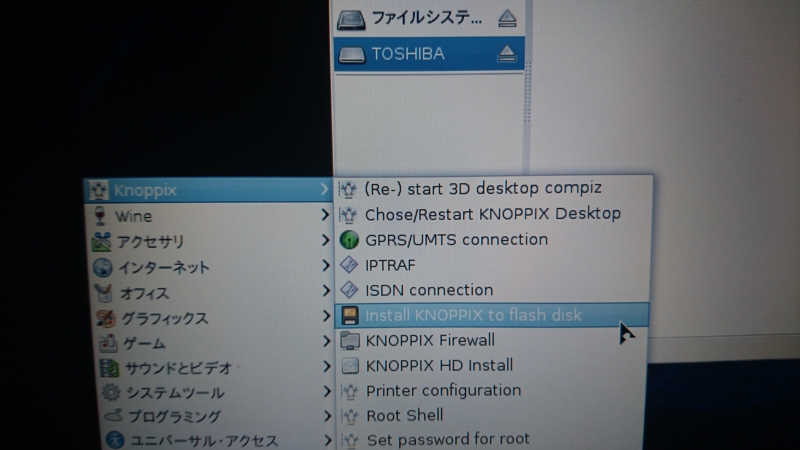This screenshot has height=450, width=800.
Task: Click the Set password for root icon
Action: (351, 440)
